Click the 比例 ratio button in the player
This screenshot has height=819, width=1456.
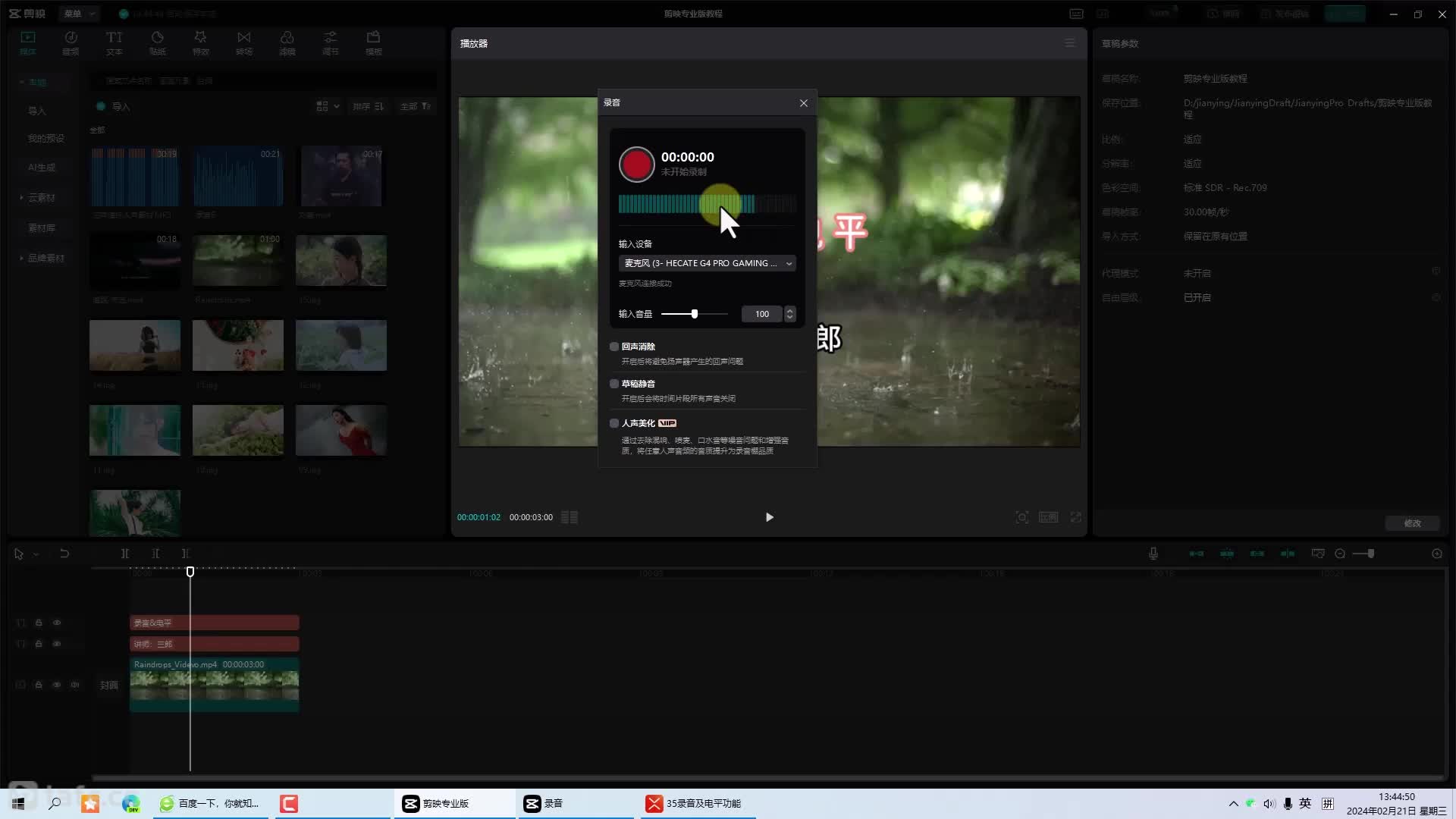click(x=1049, y=517)
